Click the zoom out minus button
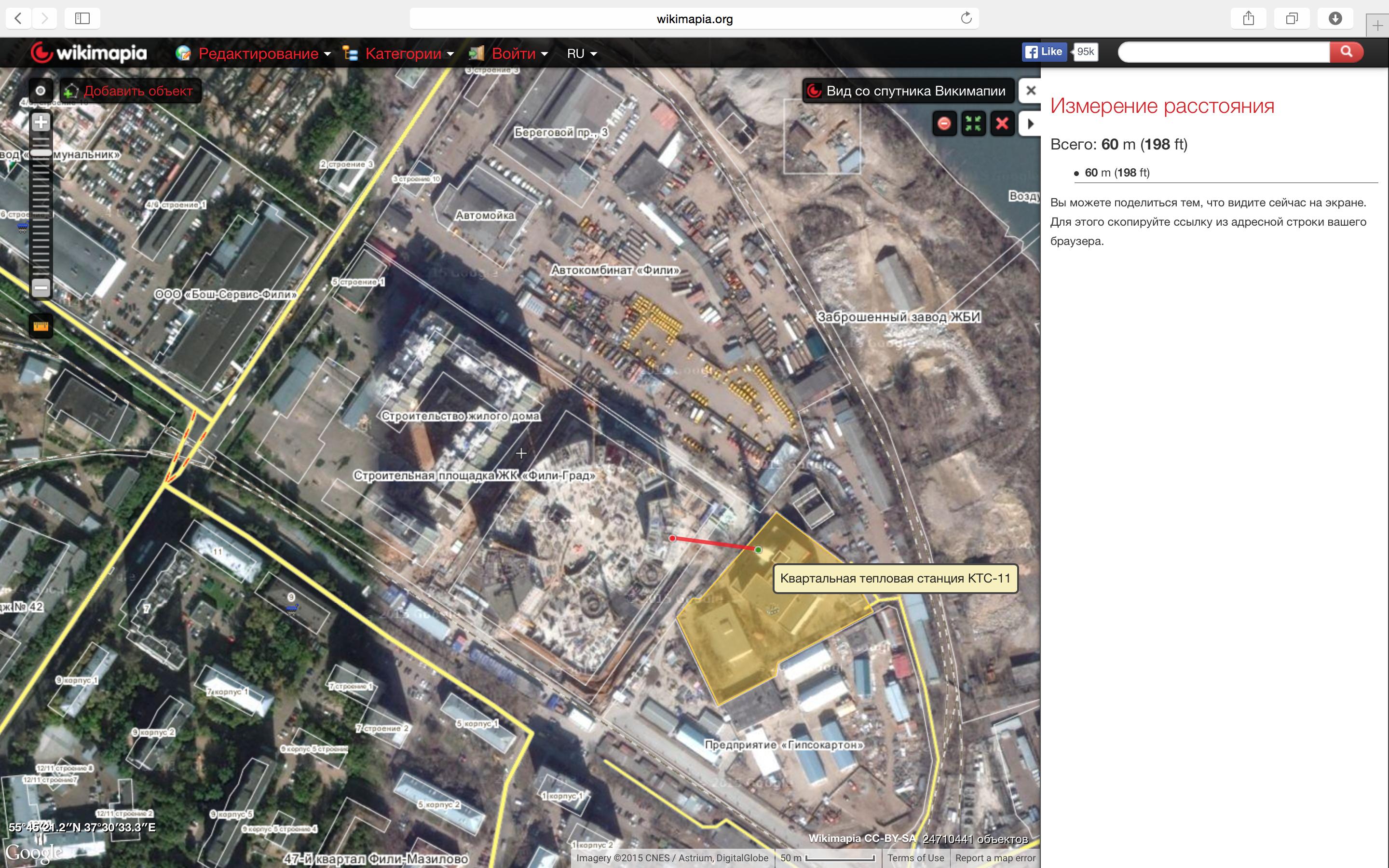The width and height of the screenshot is (1389, 868). [41, 287]
